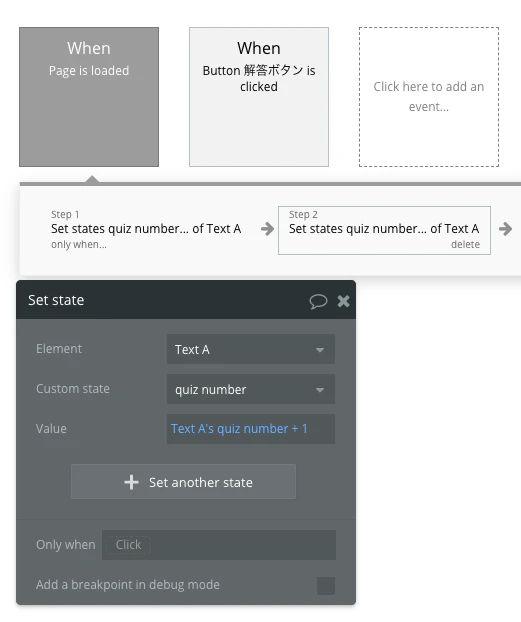Open Step 1 Set states action

click(146, 228)
